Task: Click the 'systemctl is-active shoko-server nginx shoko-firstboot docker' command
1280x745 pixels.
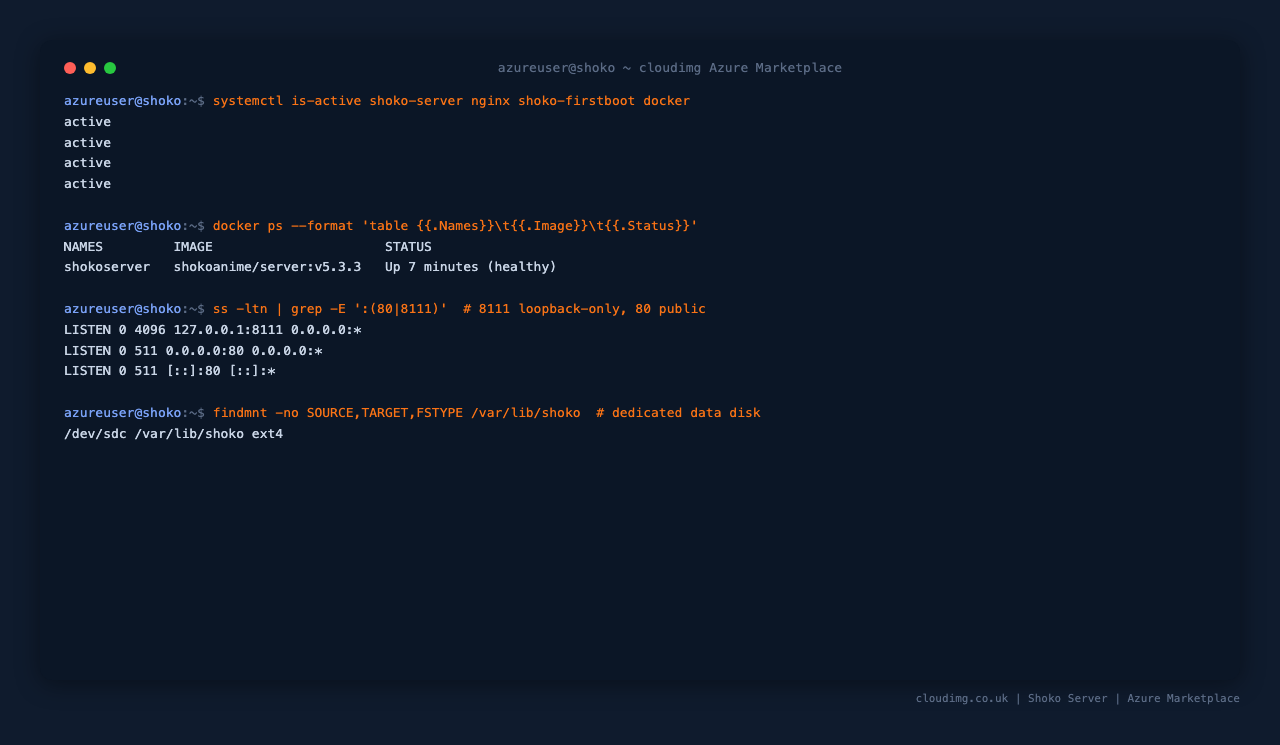Action: pos(451,101)
